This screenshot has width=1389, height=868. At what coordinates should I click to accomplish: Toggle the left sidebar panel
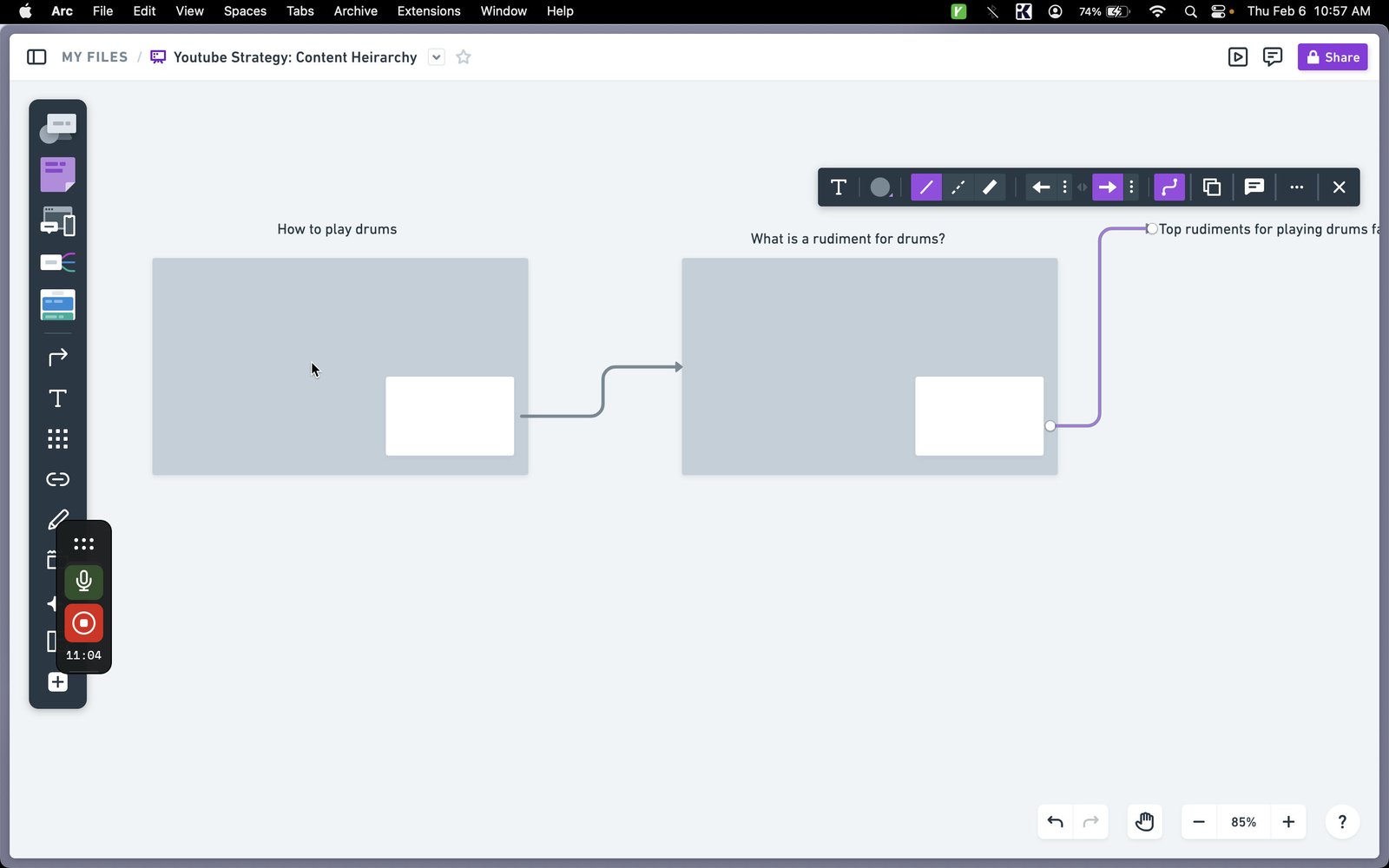coord(36,57)
